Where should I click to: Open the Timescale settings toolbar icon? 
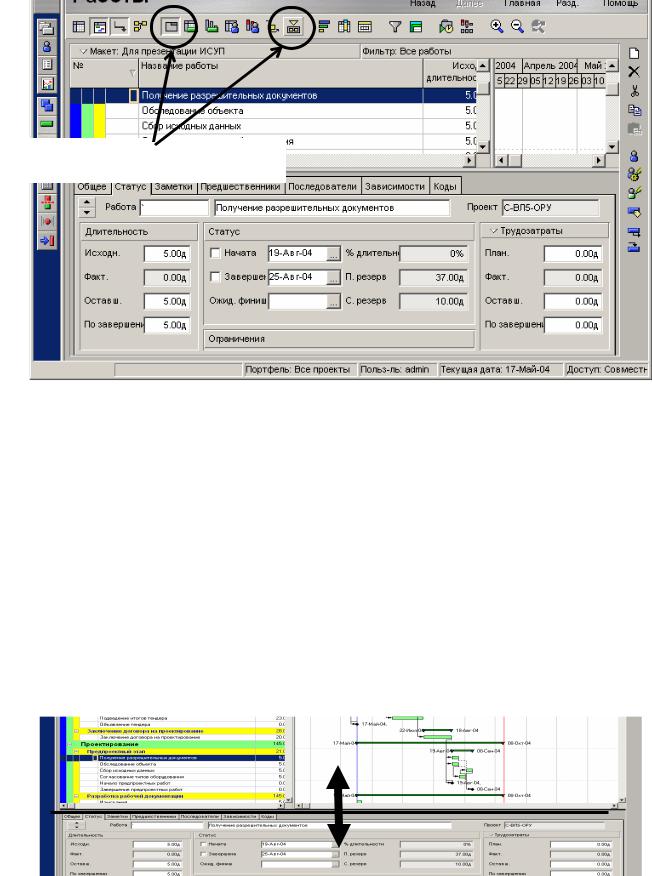(364, 27)
